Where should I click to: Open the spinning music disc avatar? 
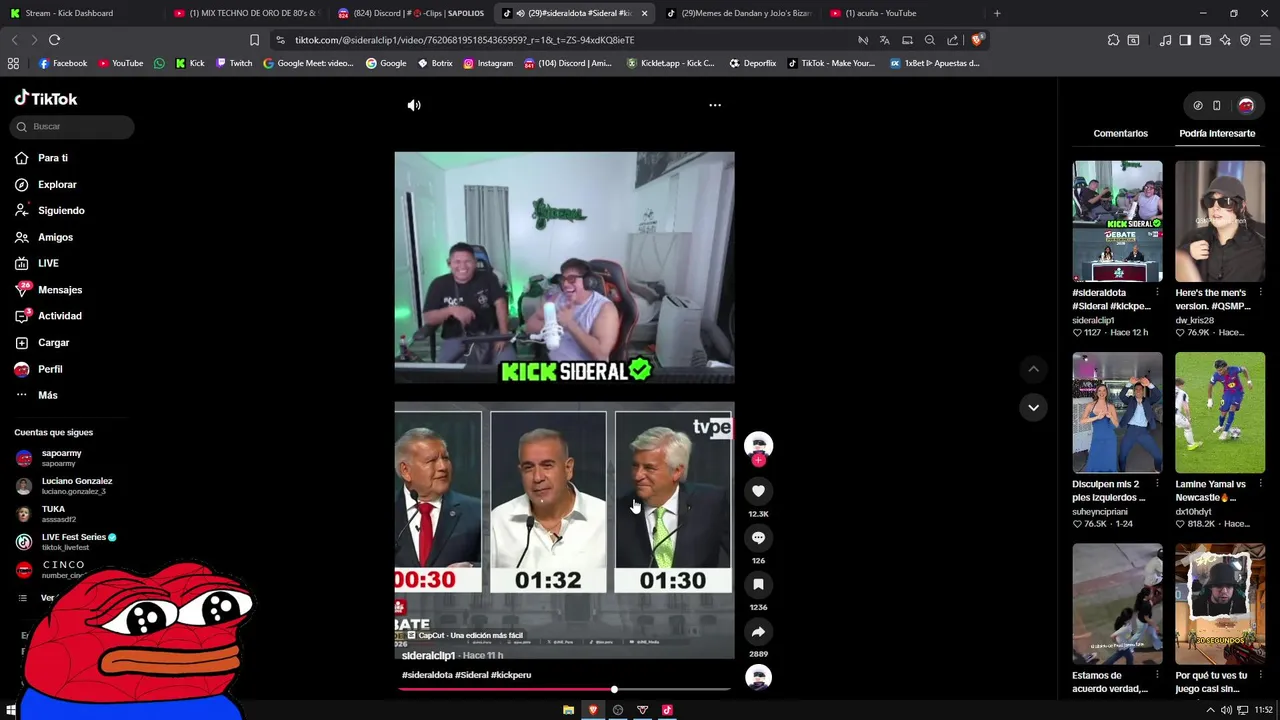[x=758, y=677]
